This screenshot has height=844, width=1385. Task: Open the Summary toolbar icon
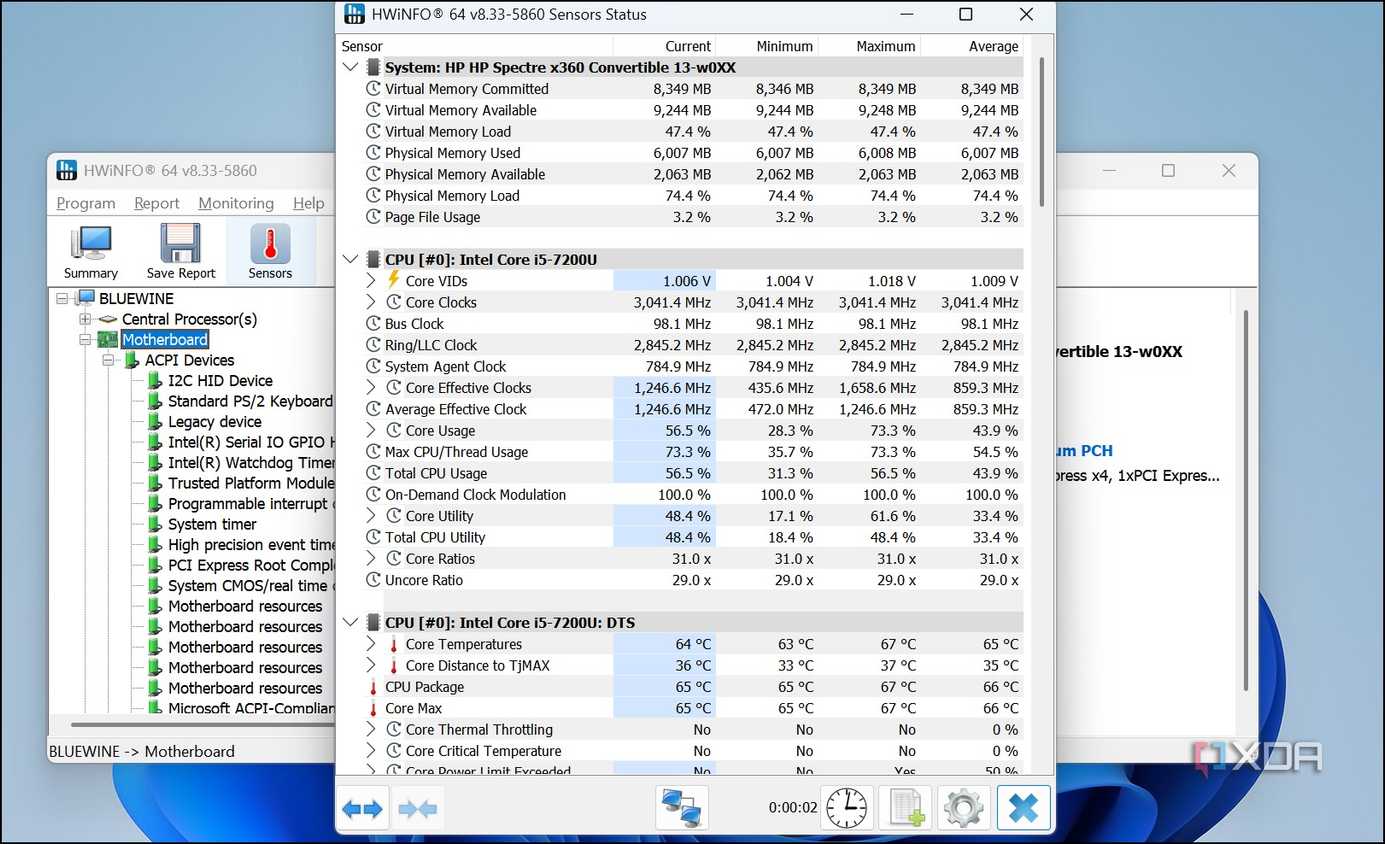(91, 251)
